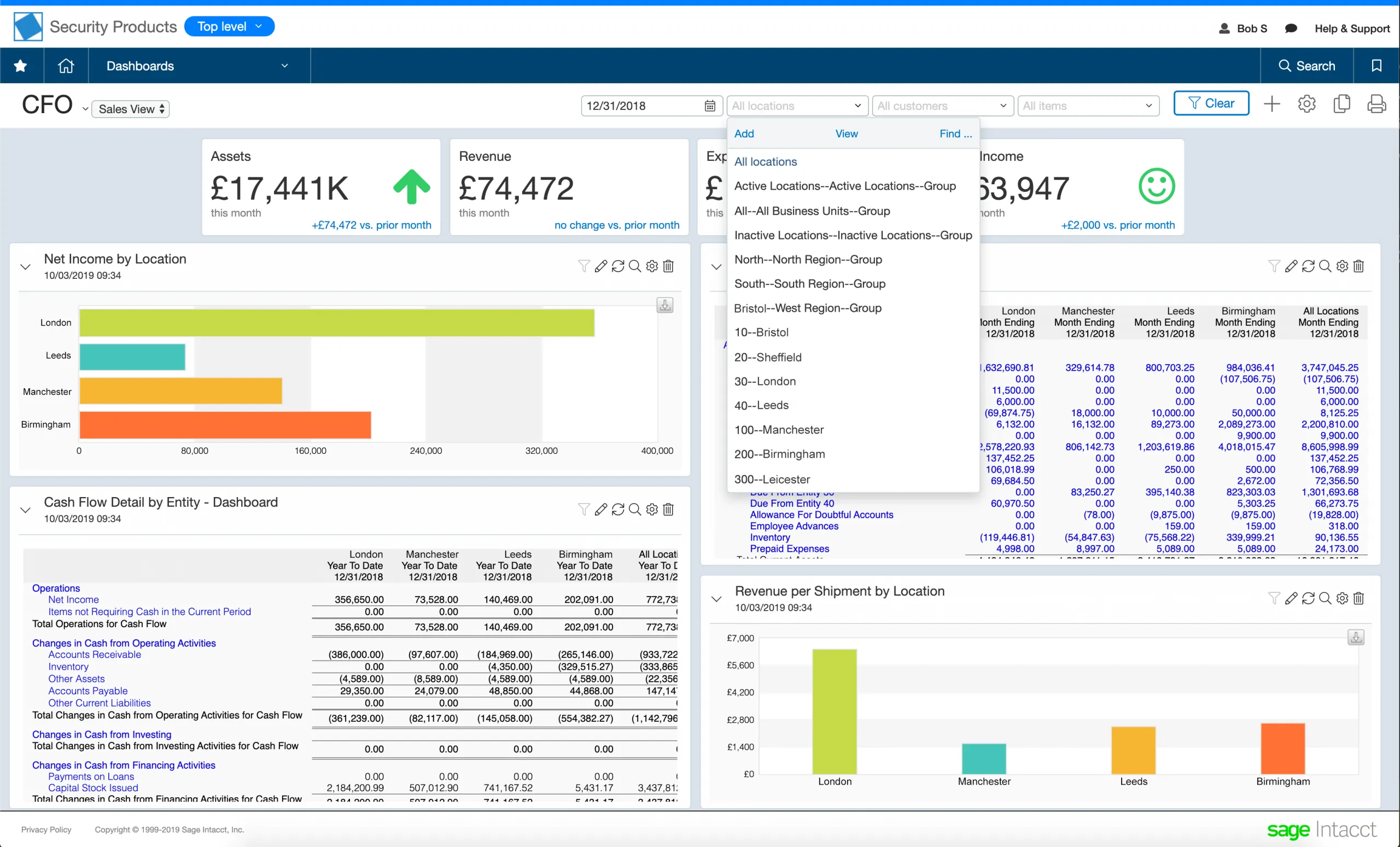Edit the Revenue per Shipment by Location widget

[x=1292, y=598]
